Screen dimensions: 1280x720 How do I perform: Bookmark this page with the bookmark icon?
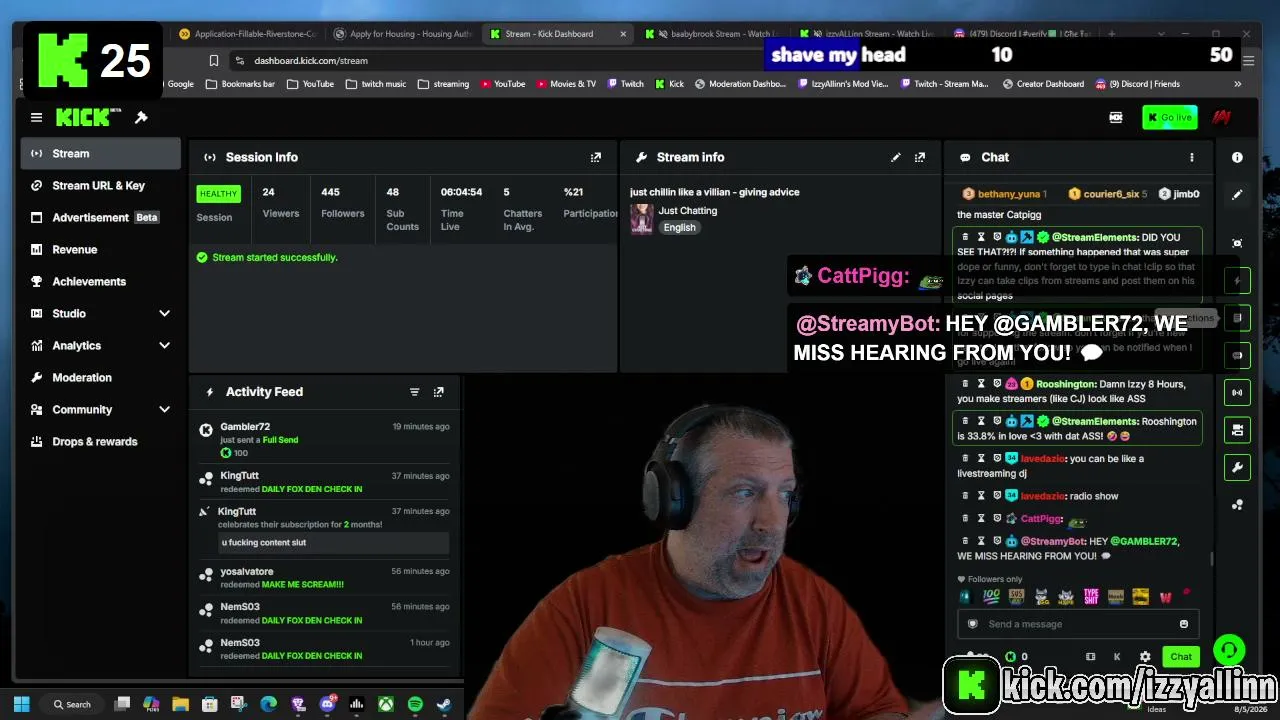(x=213, y=60)
